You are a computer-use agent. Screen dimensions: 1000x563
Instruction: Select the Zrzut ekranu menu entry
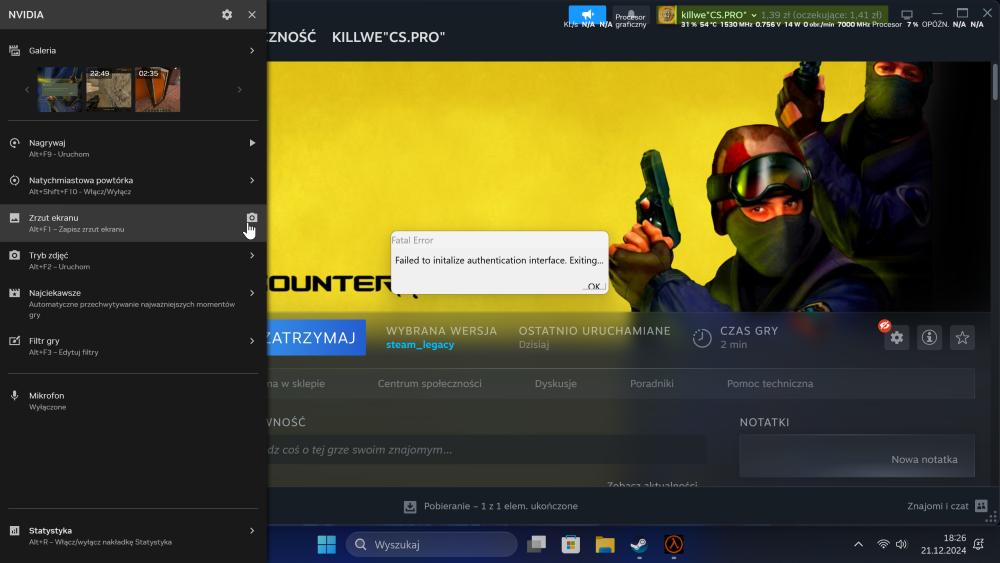click(x=133, y=223)
